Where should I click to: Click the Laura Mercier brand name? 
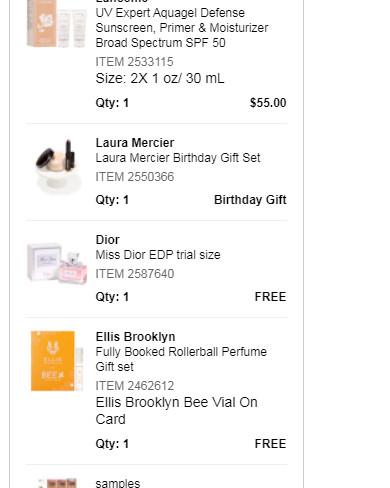135,143
